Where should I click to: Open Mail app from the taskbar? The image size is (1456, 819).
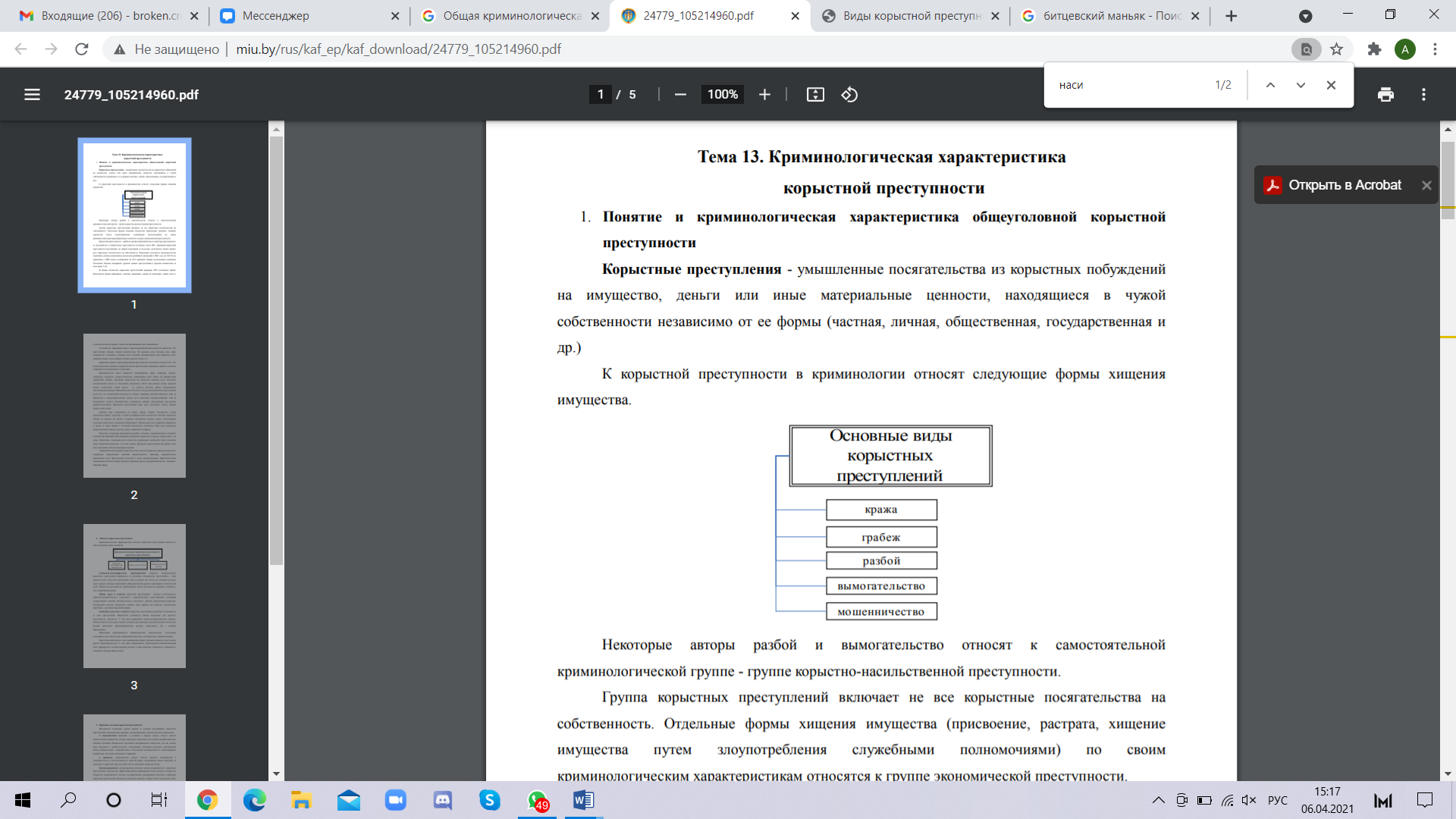[x=348, y=800]
